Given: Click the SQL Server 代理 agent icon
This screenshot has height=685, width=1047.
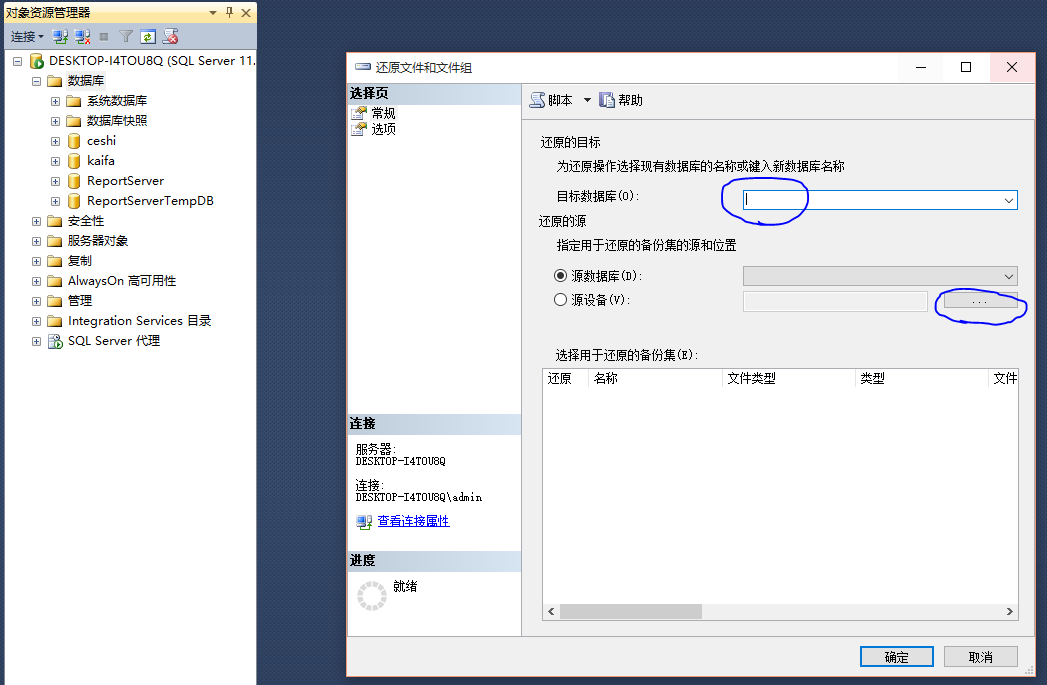Looking at the screenshot, I should [x=55, y=342].
